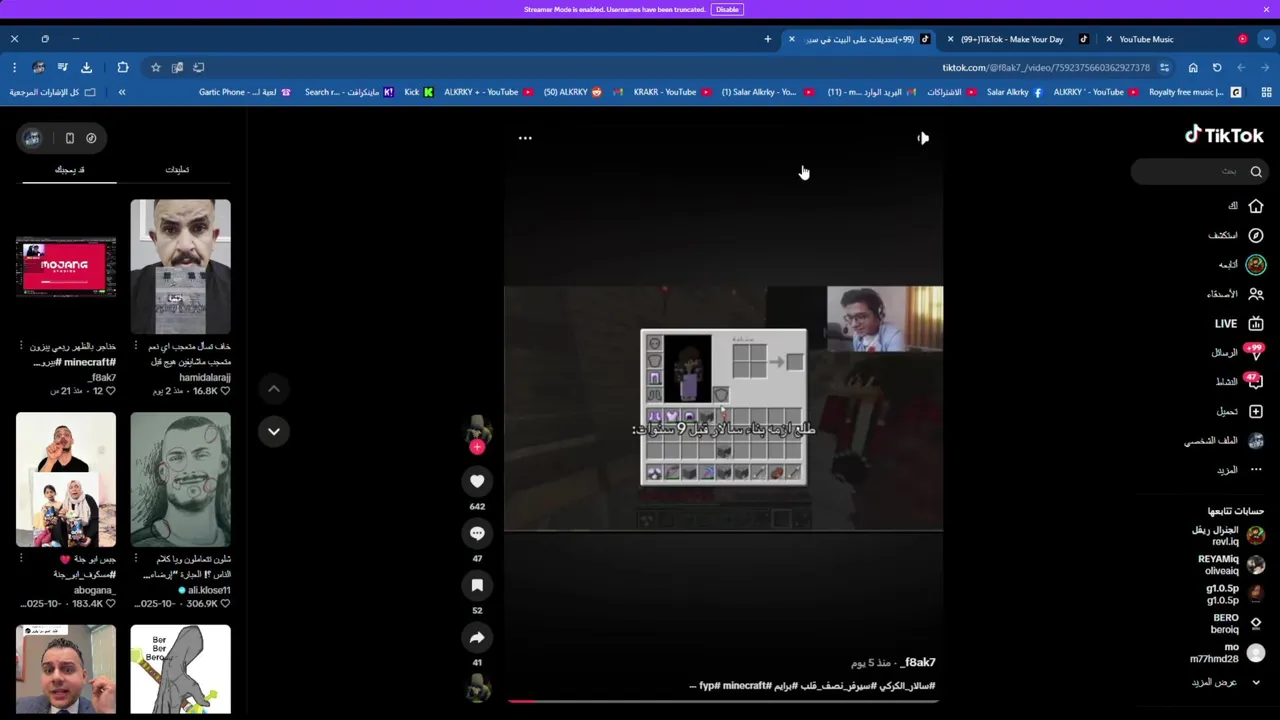Open the hamidalarajj recommended video thumbnail
The height and width of the screenshot is (720, 1280).
180,267
